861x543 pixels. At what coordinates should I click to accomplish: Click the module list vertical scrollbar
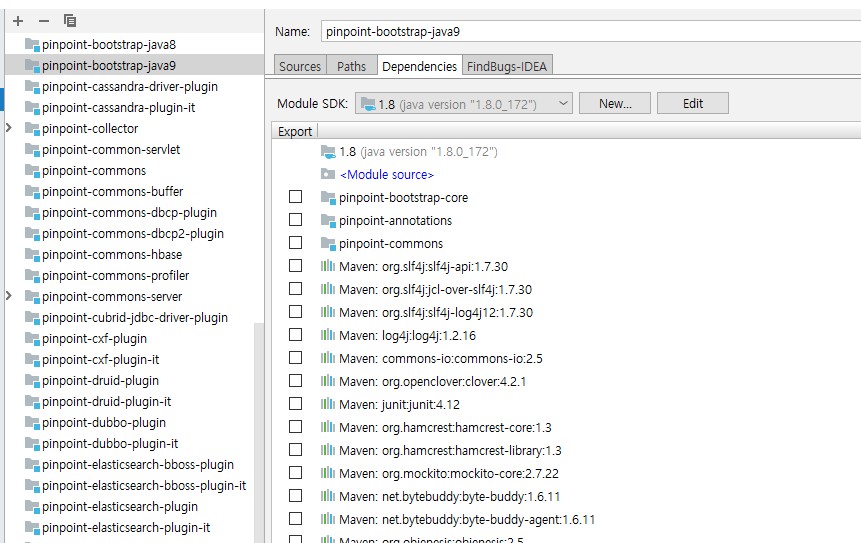pos(259,433)
